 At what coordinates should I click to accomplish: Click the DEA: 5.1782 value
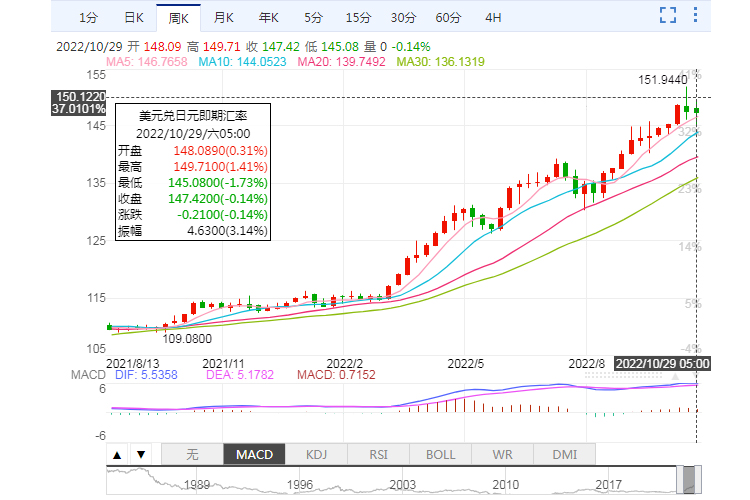tap(240, 375)
